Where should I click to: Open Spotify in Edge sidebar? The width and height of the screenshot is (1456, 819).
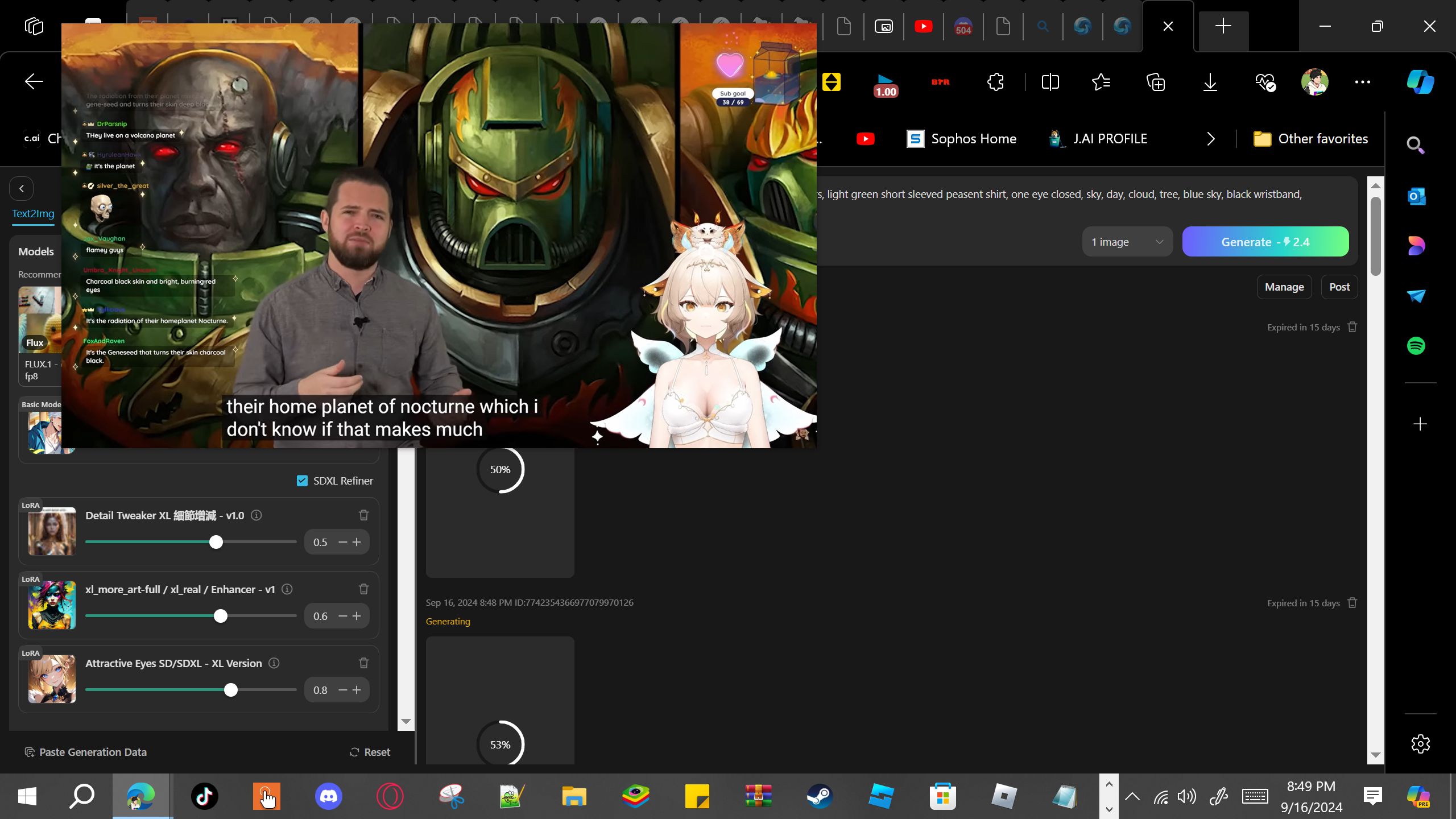(x=1416, y=346)
